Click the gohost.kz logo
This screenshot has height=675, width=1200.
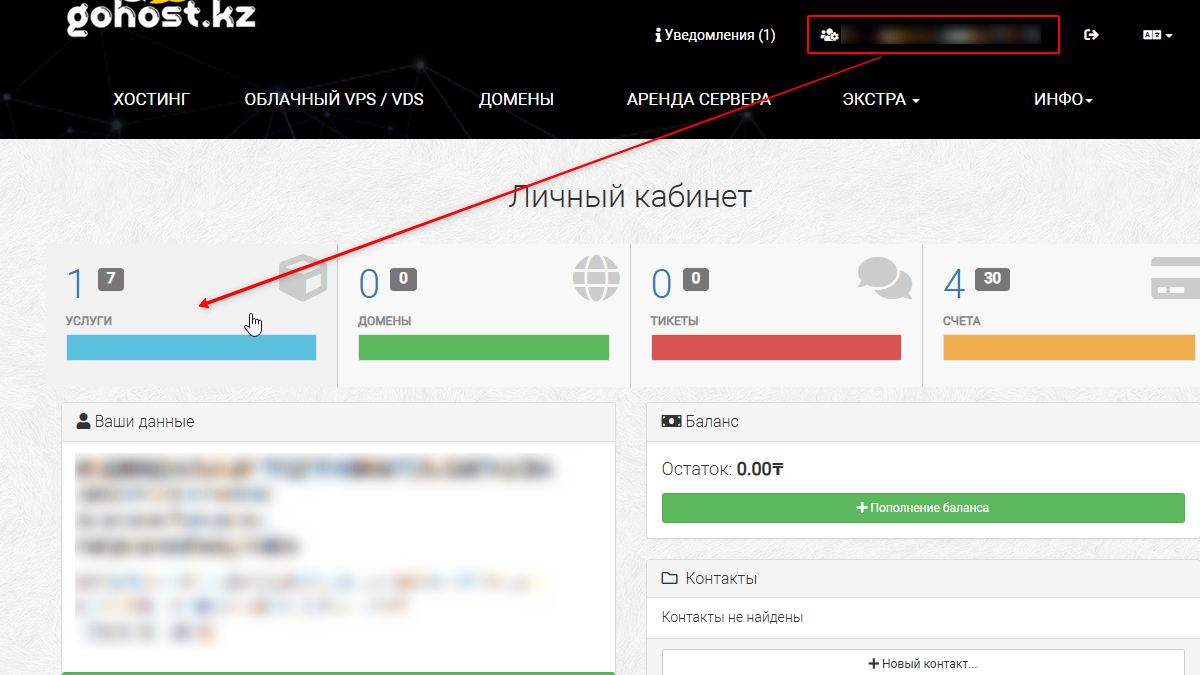pyautogui.click(x=160, y=18)
